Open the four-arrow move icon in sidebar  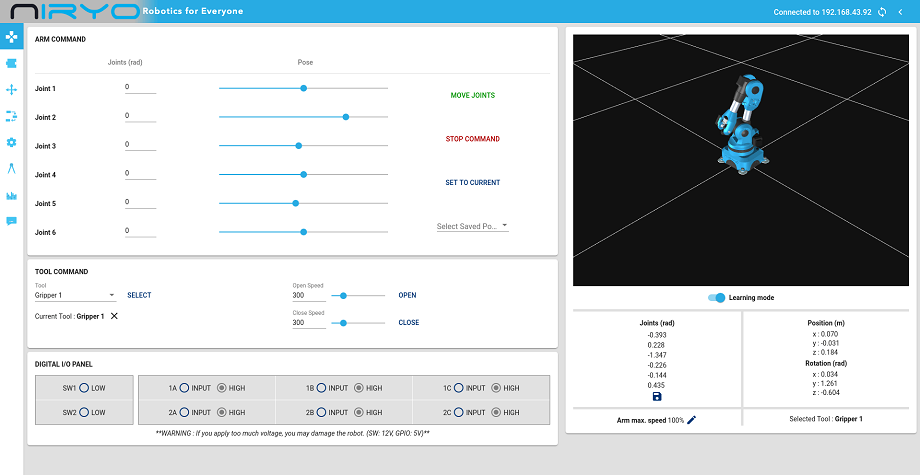tap(11, 90)
